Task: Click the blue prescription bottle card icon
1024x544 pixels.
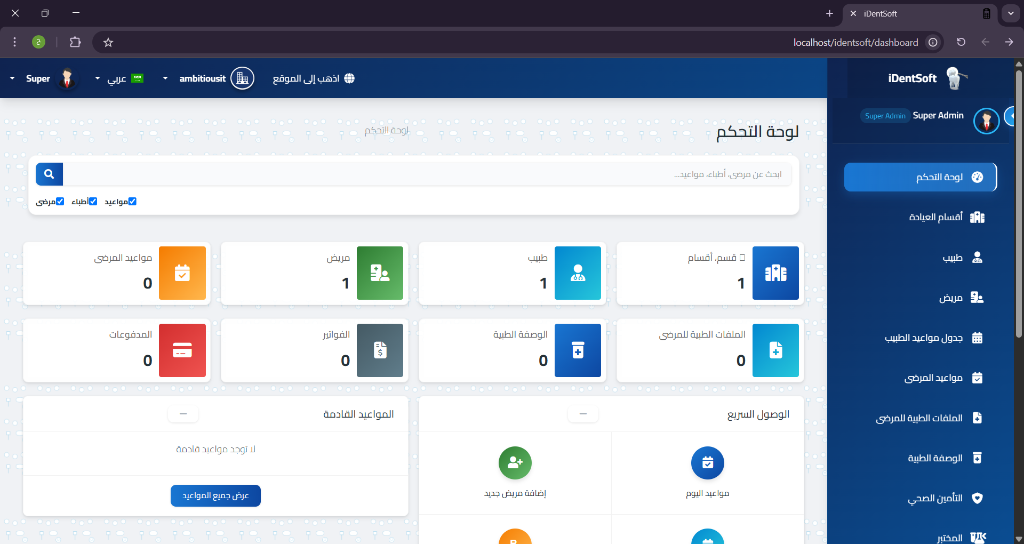Action: pos(578,351)
